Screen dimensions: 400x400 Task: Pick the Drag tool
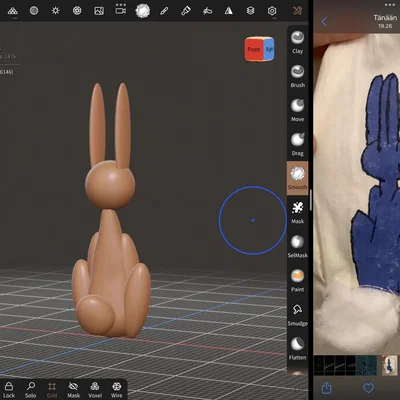[297, 144]
